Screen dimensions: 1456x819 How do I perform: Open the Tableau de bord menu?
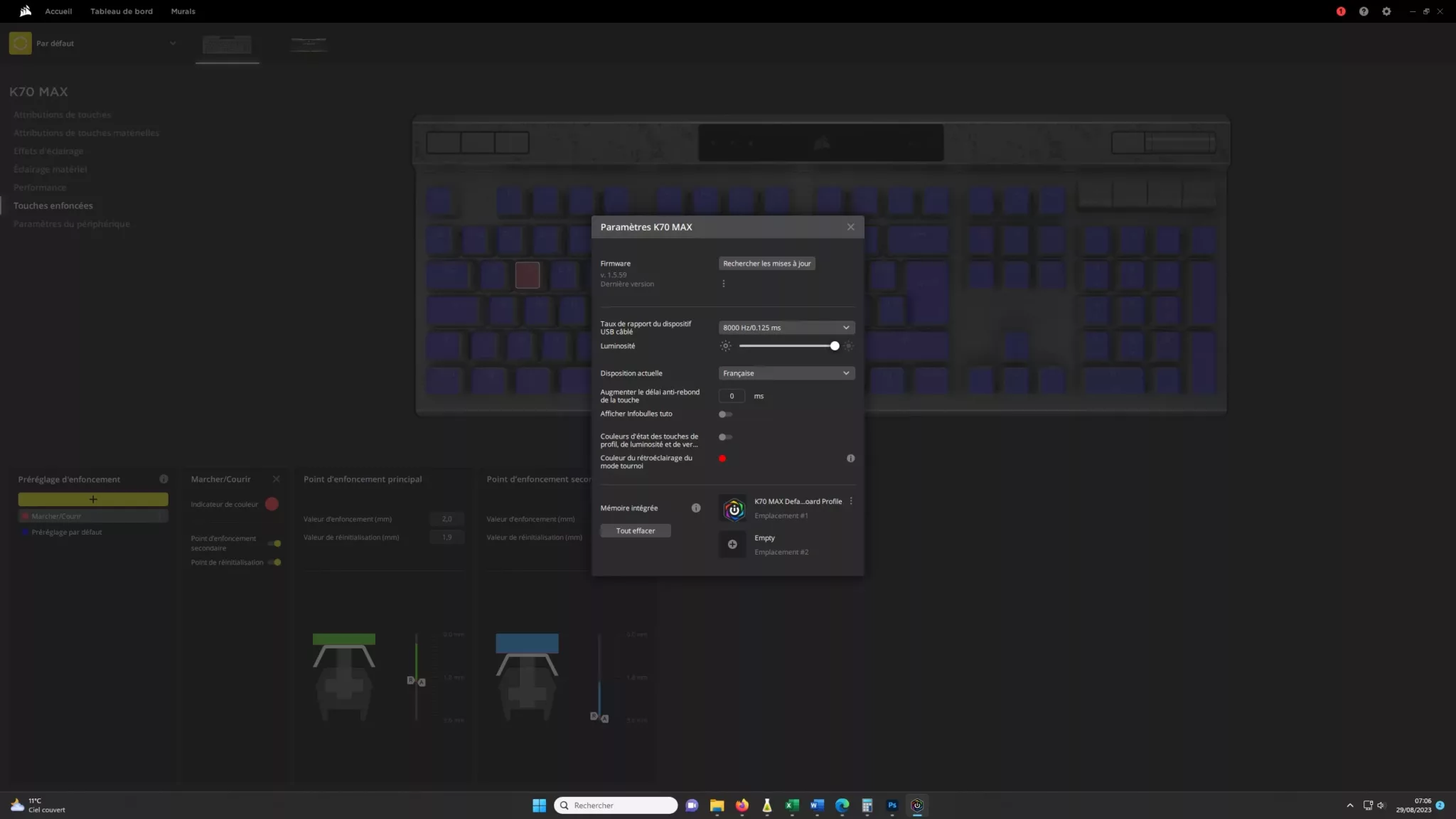[122, 11]
